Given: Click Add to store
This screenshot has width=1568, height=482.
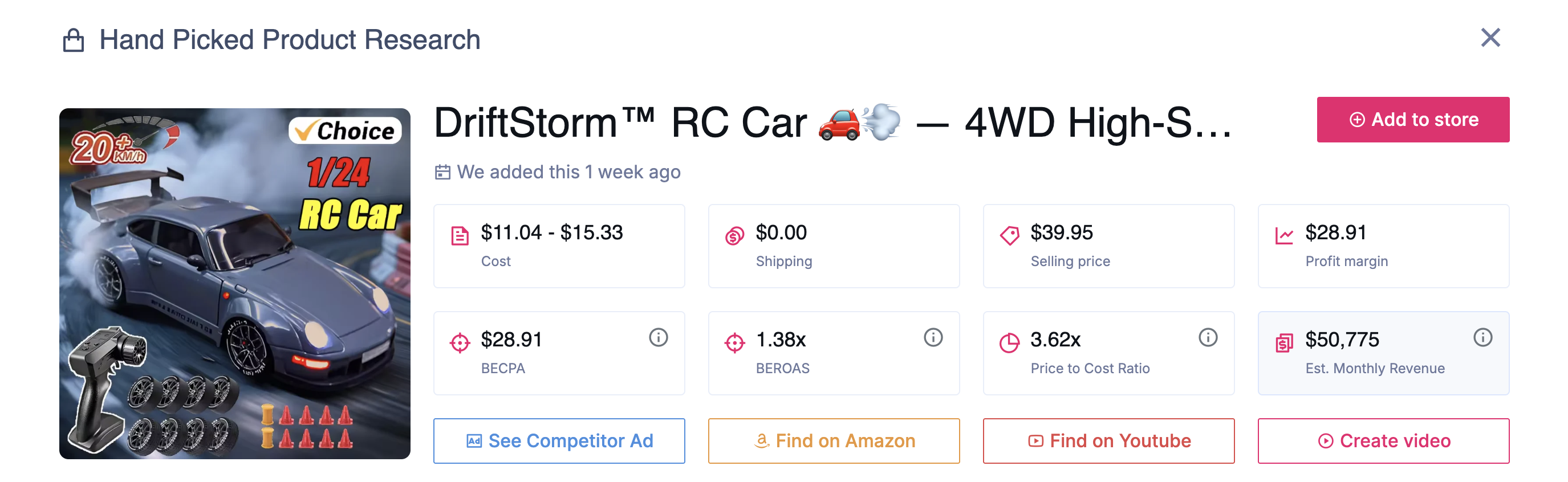Looking at the screenshot, I should 1413,119.
